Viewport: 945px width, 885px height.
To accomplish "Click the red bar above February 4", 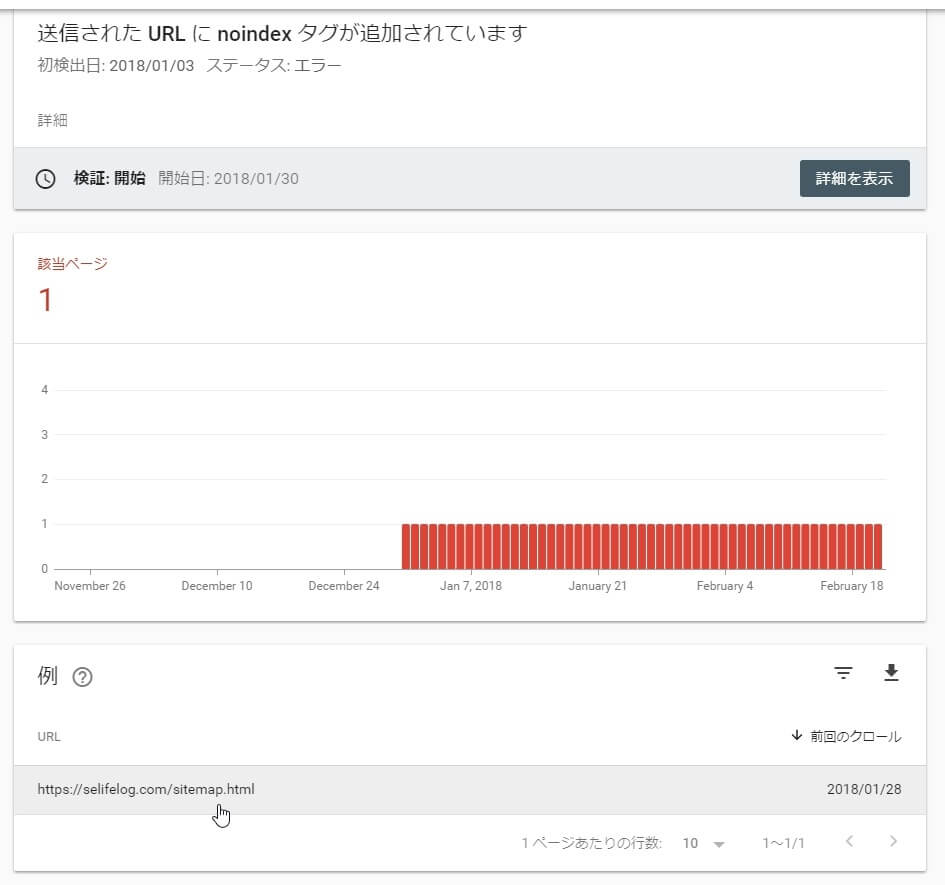I will (725, 546).
